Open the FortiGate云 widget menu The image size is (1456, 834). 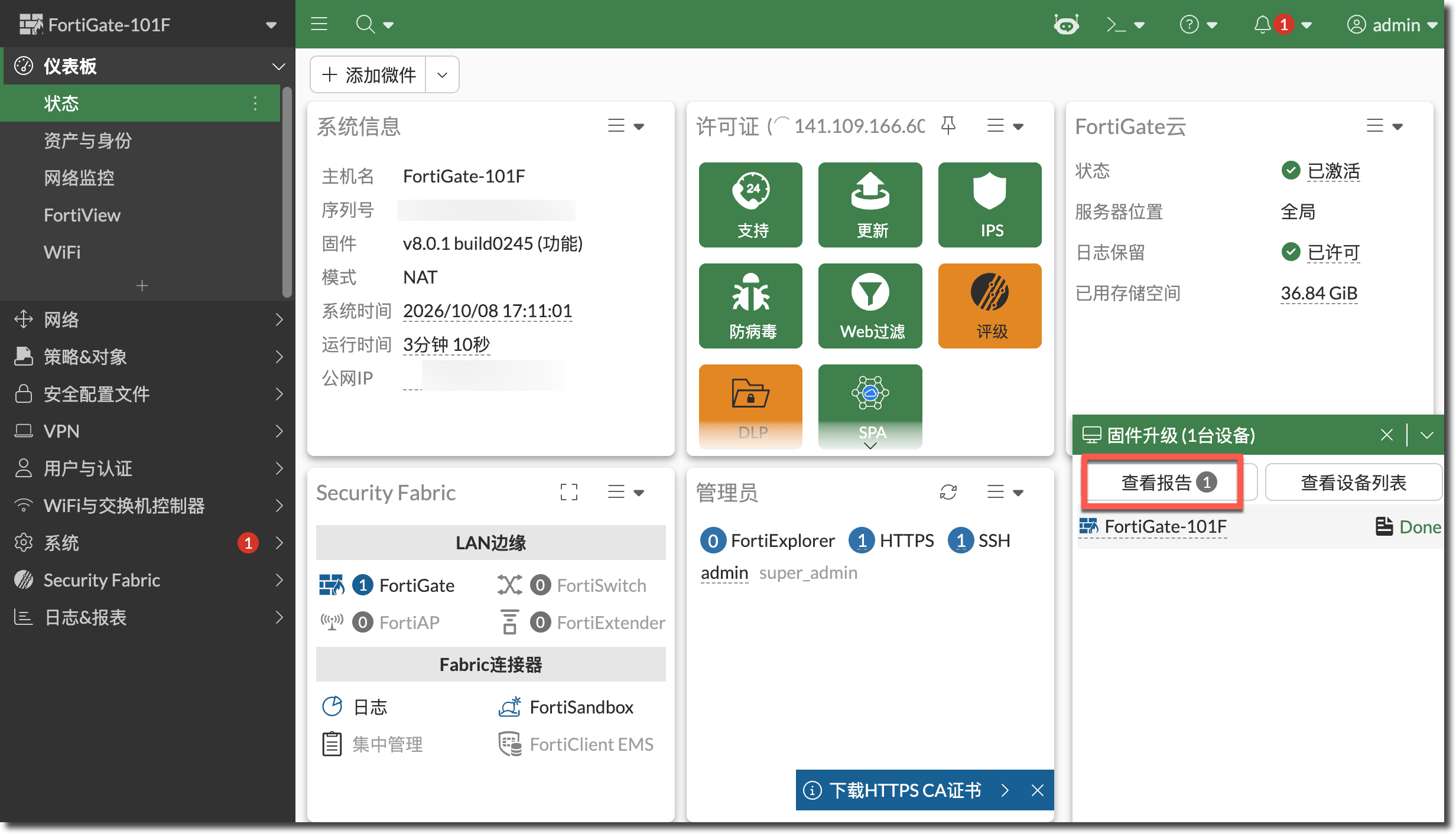1384,126
